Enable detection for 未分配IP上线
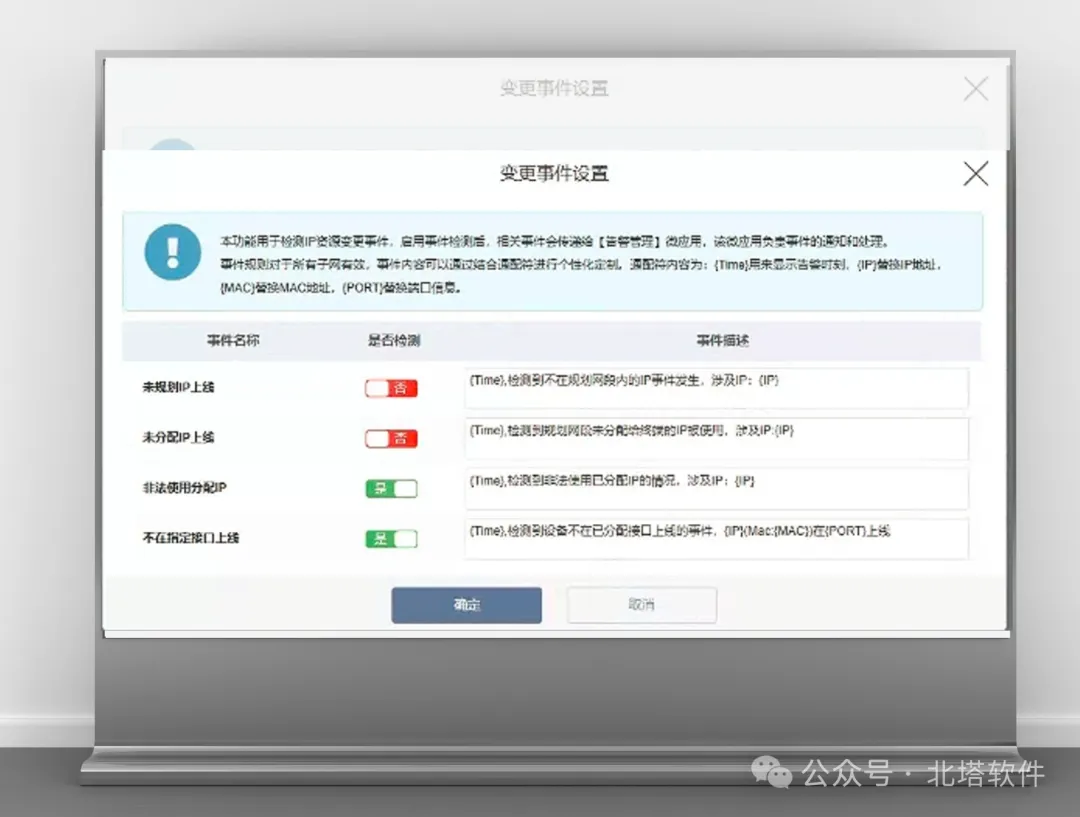 [391, 439]
